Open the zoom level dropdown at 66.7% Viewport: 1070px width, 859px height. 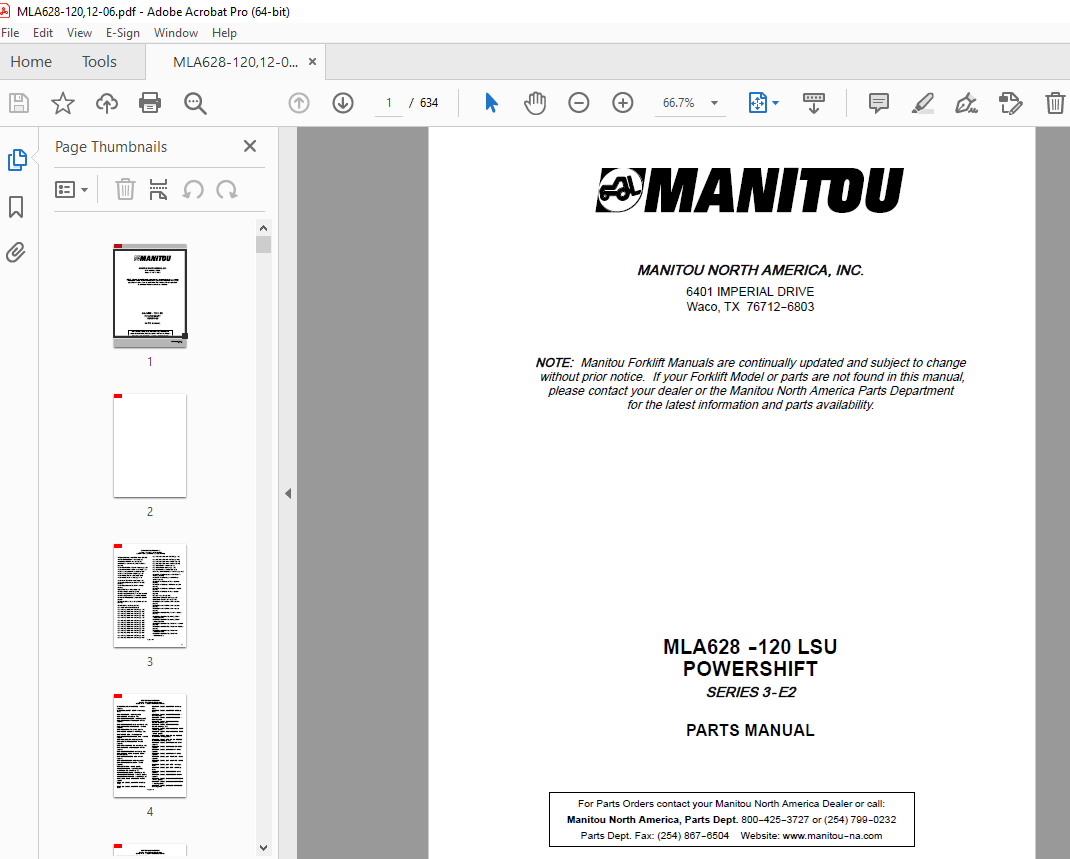[x=690, y=103]
